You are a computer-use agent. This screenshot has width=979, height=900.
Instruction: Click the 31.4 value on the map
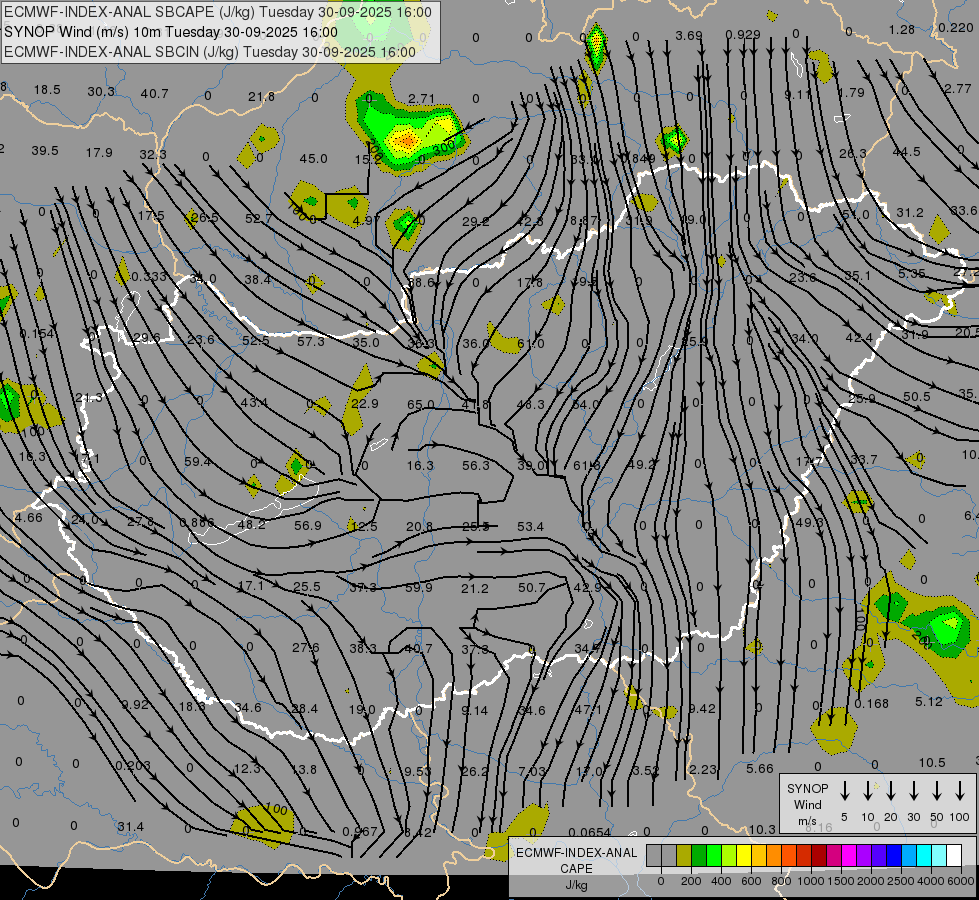click(130, 827)
